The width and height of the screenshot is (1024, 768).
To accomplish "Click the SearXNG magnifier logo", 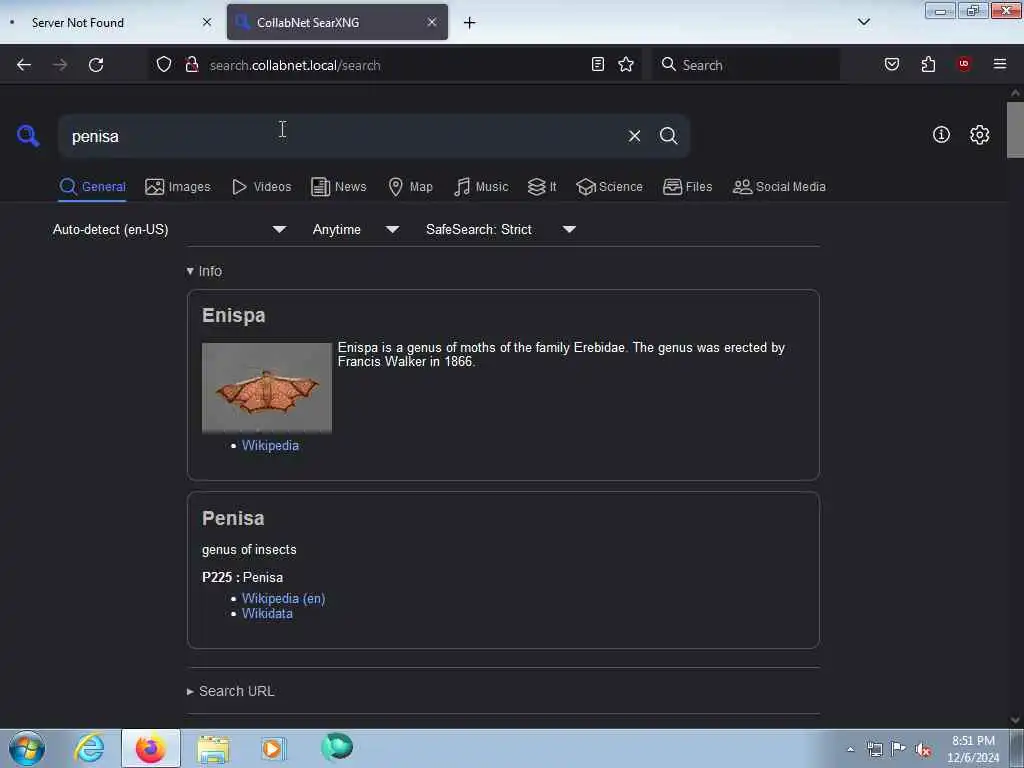I will click(28, 136).
